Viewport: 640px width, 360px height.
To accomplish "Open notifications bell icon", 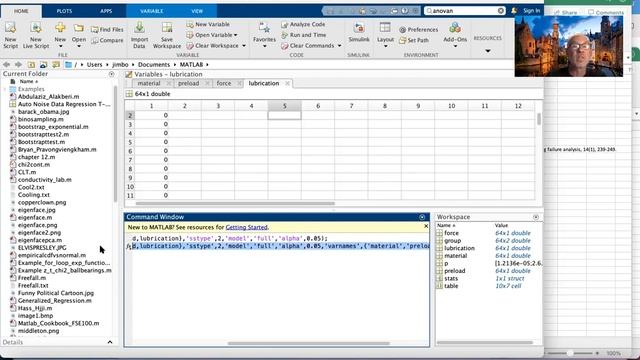I will click(x=514, y=11).
